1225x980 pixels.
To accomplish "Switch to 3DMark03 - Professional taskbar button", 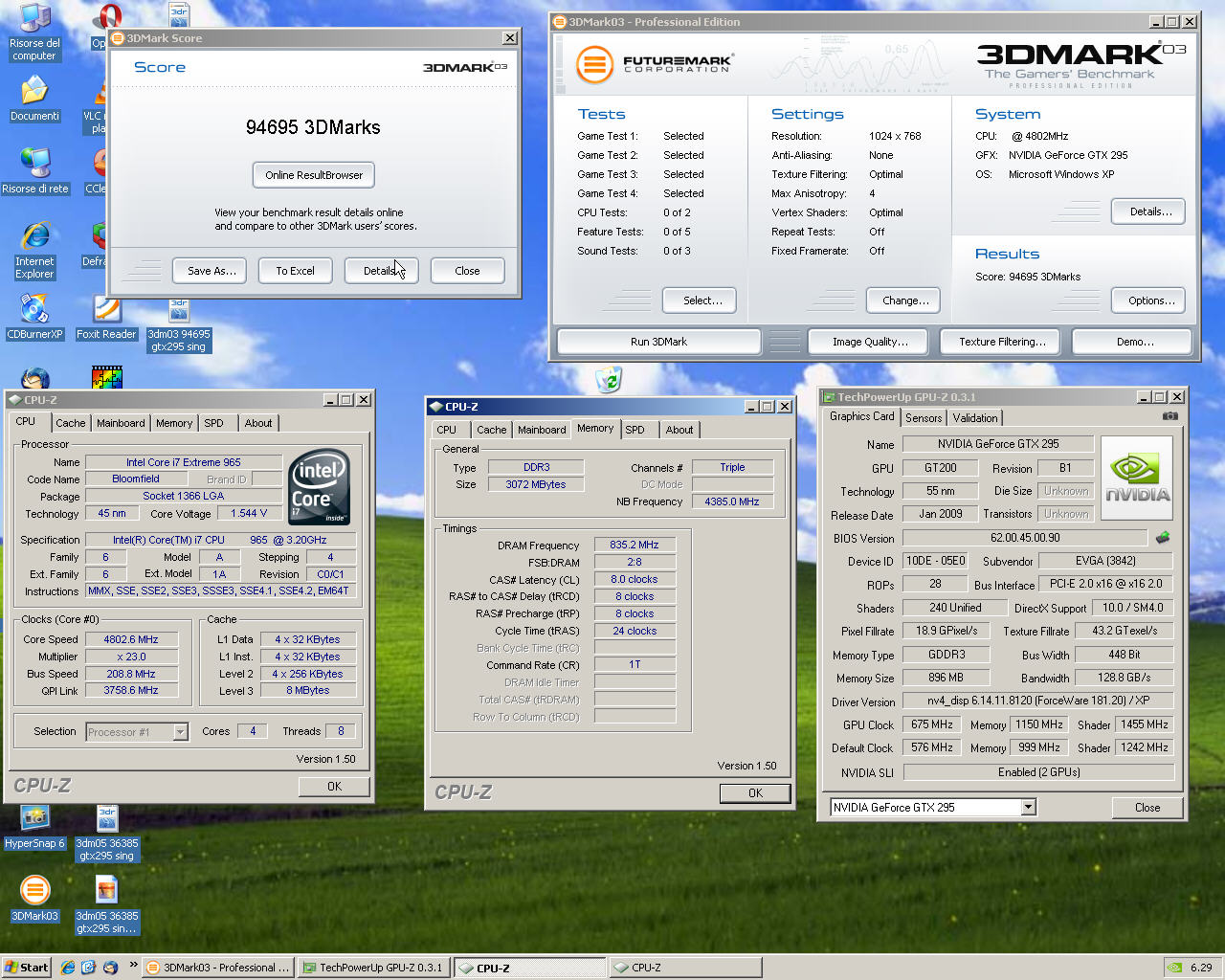I will click(218, 968).
